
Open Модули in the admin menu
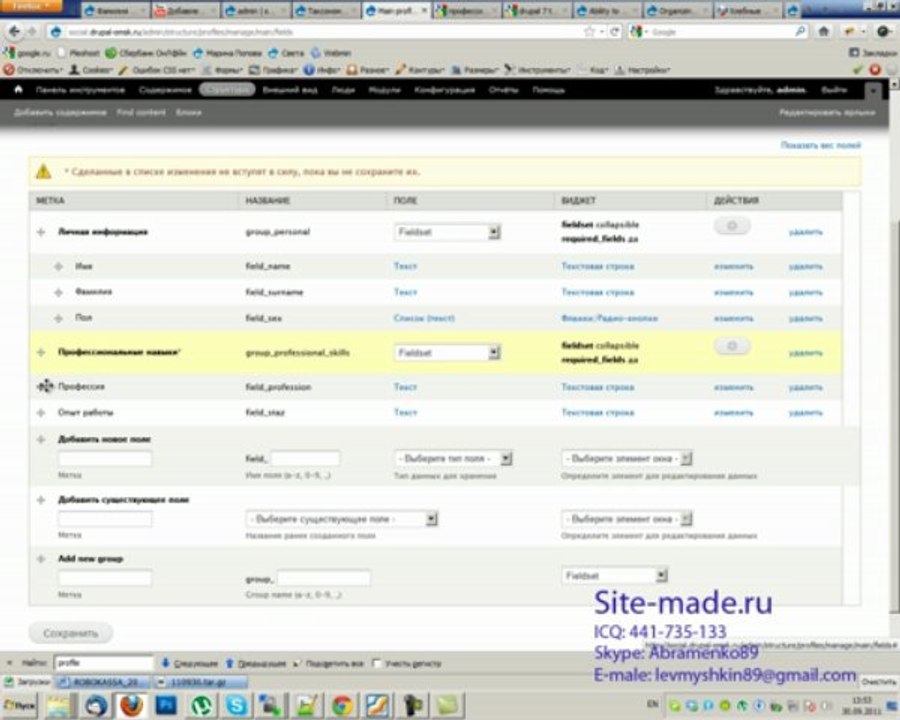385,90
